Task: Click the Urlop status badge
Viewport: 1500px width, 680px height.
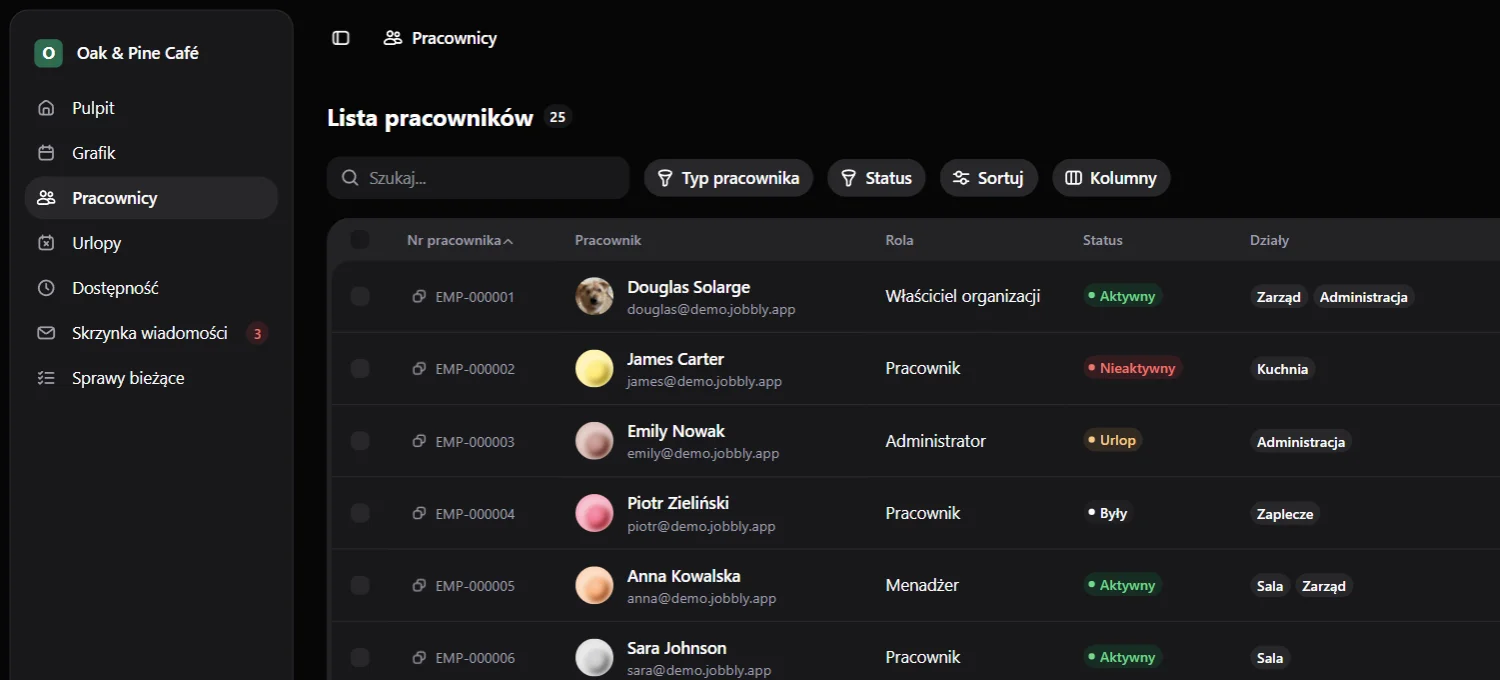Action: tap(1112, 440)
